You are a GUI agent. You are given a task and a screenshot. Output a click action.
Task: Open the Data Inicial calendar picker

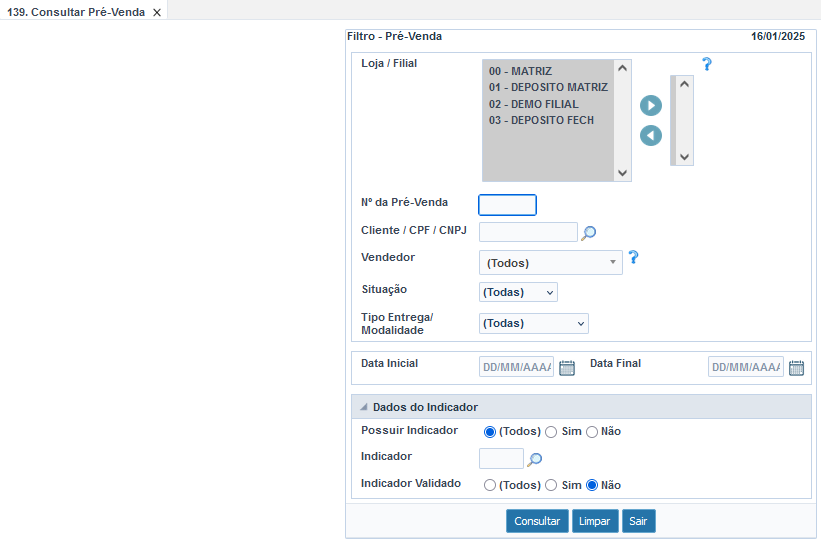click(567, 367)
